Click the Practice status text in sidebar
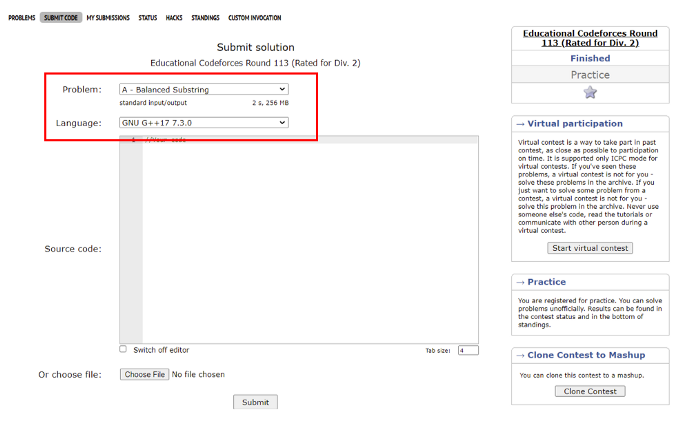The height and width of the screenshot is (427, 700). [x=590, y=75]
